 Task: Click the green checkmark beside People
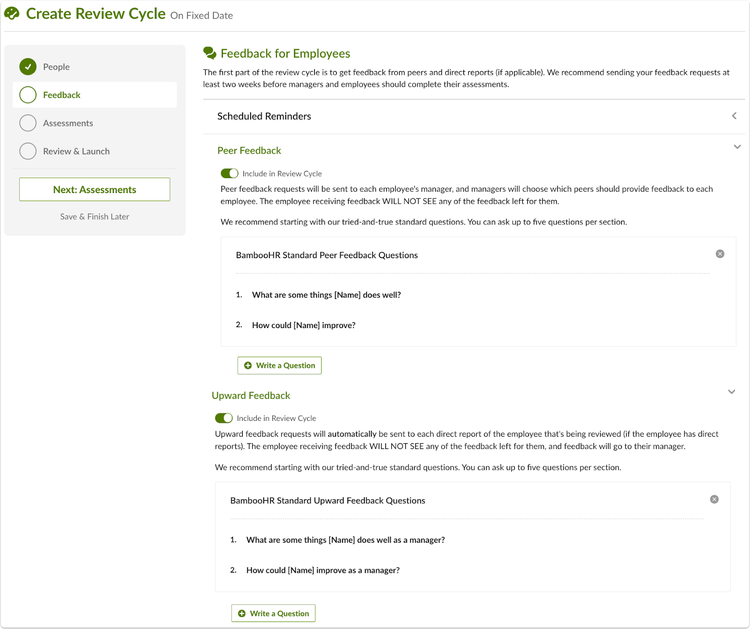pos(28,66)
